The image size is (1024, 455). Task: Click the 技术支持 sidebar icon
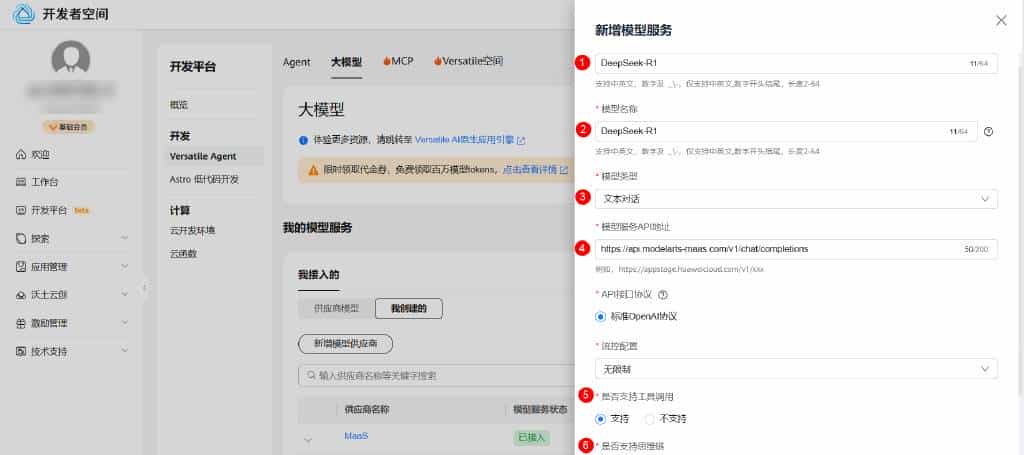(20, 351)
